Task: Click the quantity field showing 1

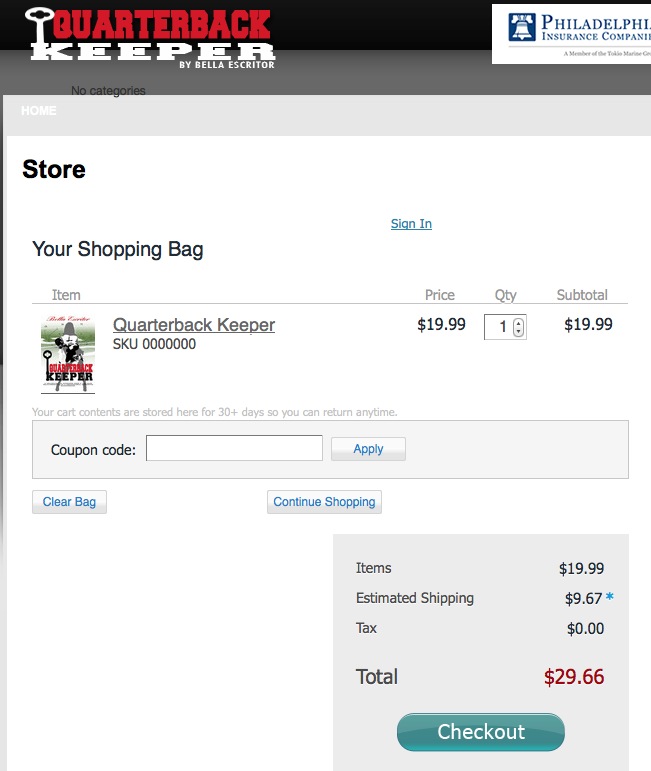Action: click(x=505, y=327)
